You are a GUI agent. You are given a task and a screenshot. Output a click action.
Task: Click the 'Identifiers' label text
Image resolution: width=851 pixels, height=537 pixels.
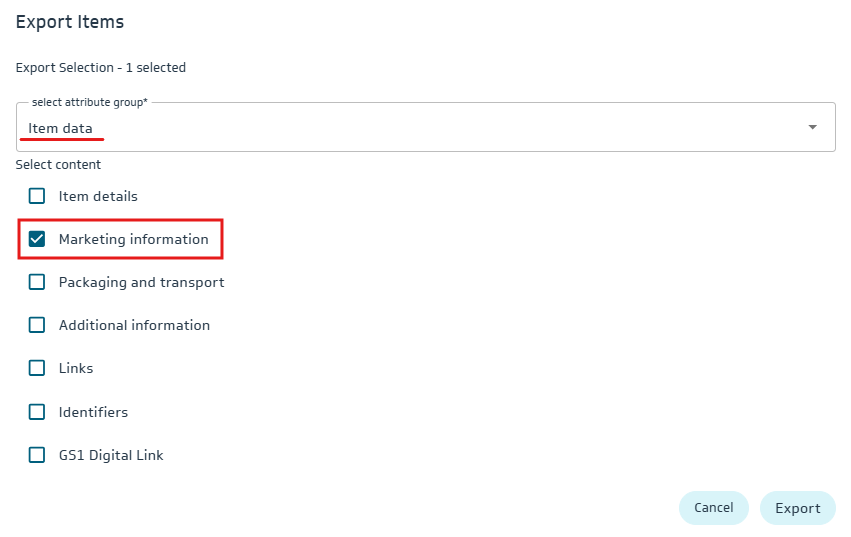point(93,412)
